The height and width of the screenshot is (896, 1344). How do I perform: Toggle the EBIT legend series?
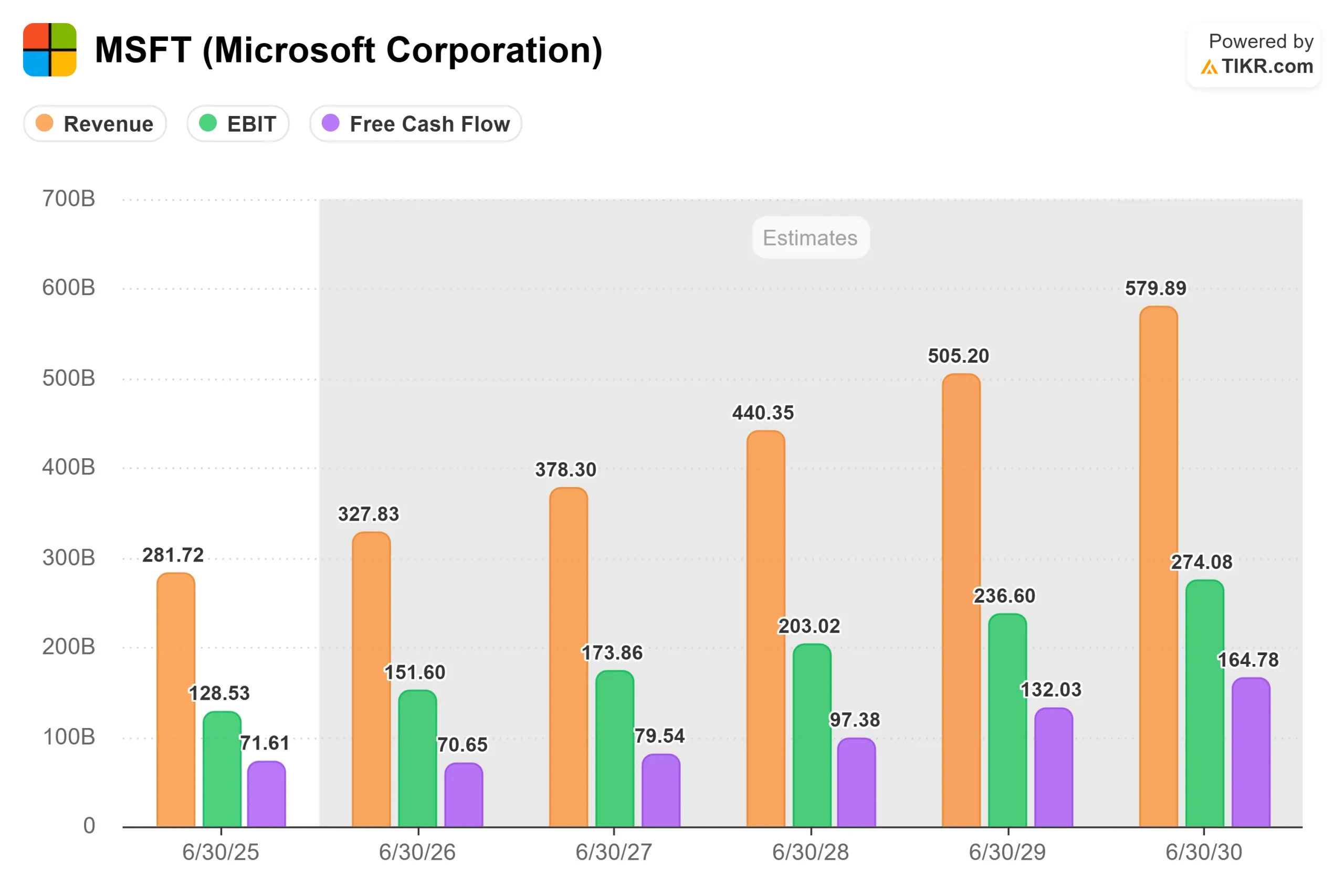[238, 123]
